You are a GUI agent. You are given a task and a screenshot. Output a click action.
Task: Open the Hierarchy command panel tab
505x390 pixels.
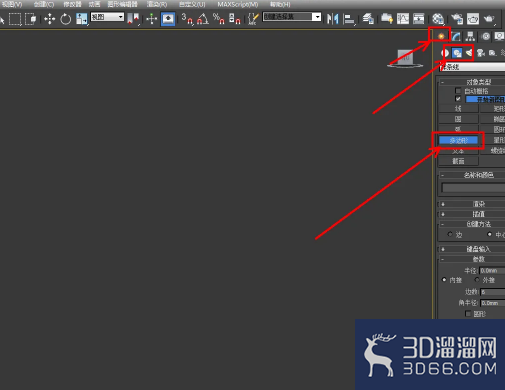[470, 36]
